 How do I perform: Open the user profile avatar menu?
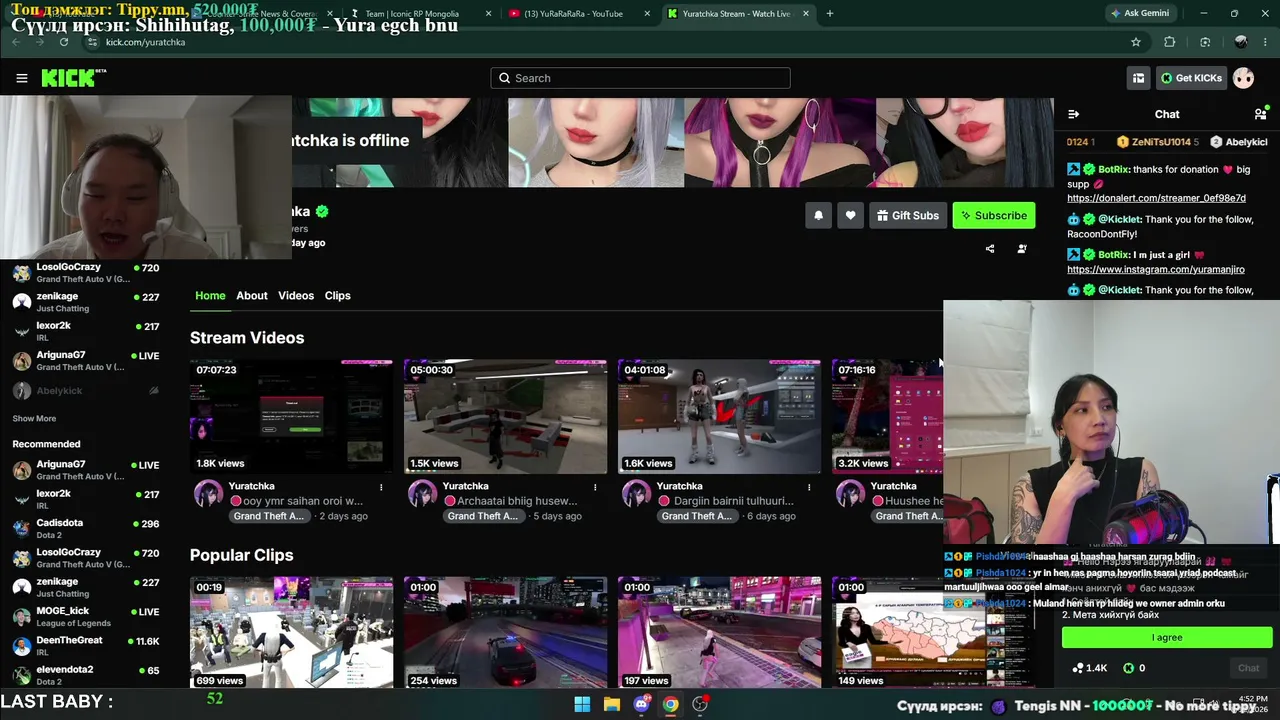(1243, 78)
